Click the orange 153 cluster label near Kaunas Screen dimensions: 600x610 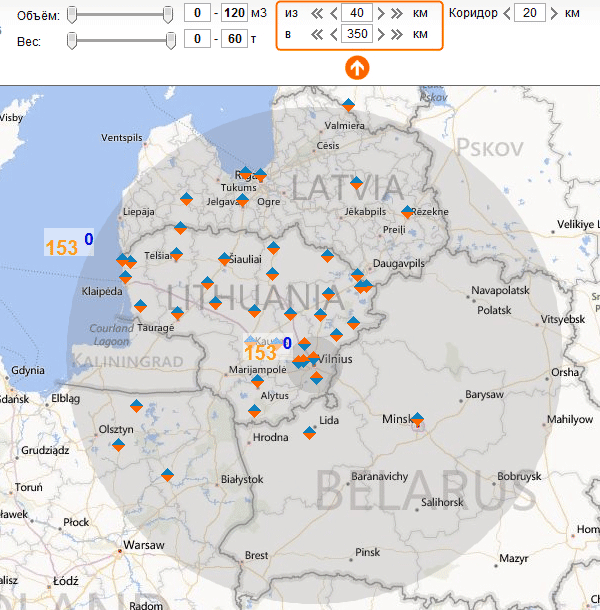(x=259, y=352)
